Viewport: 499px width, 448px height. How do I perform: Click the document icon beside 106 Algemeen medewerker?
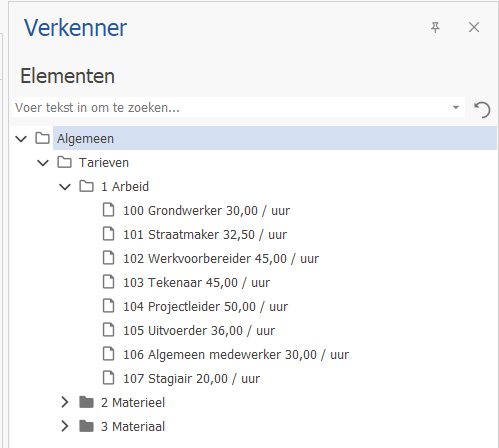[108, 354]
